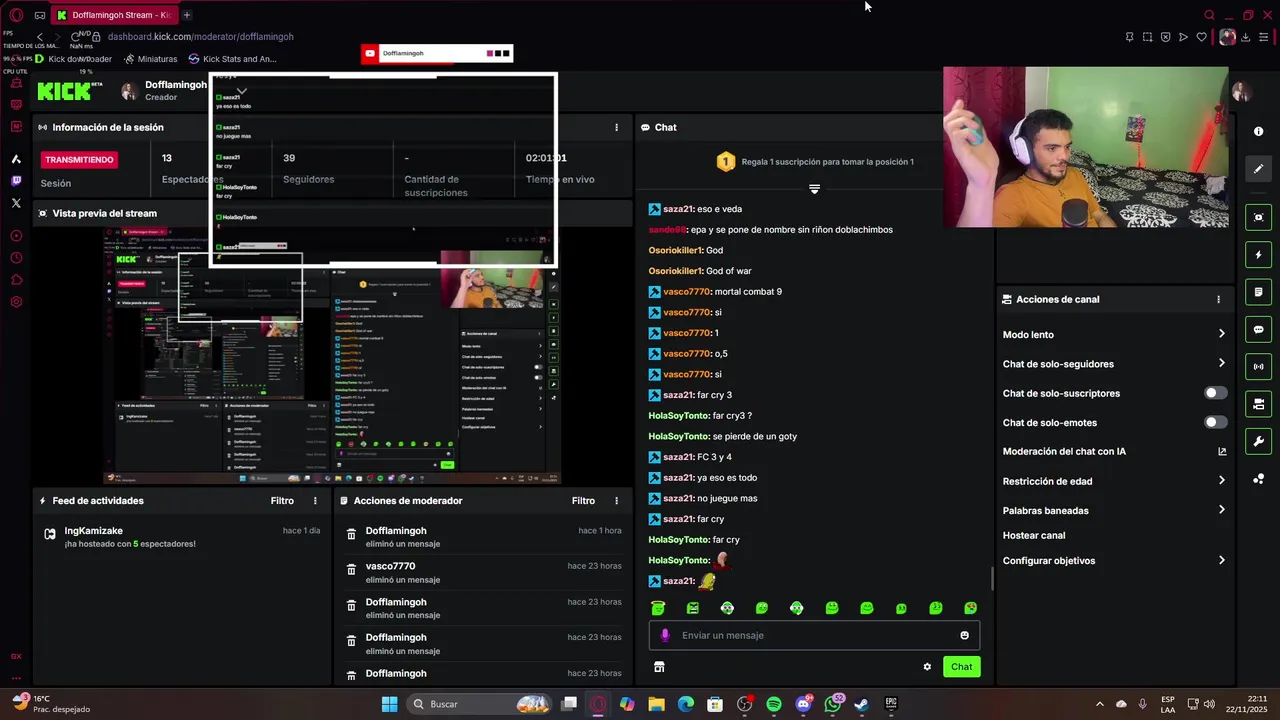Toggle Chat de solo-suscriptores switch
Screen dimensions: 1280x720
[x=1215, y=393]
